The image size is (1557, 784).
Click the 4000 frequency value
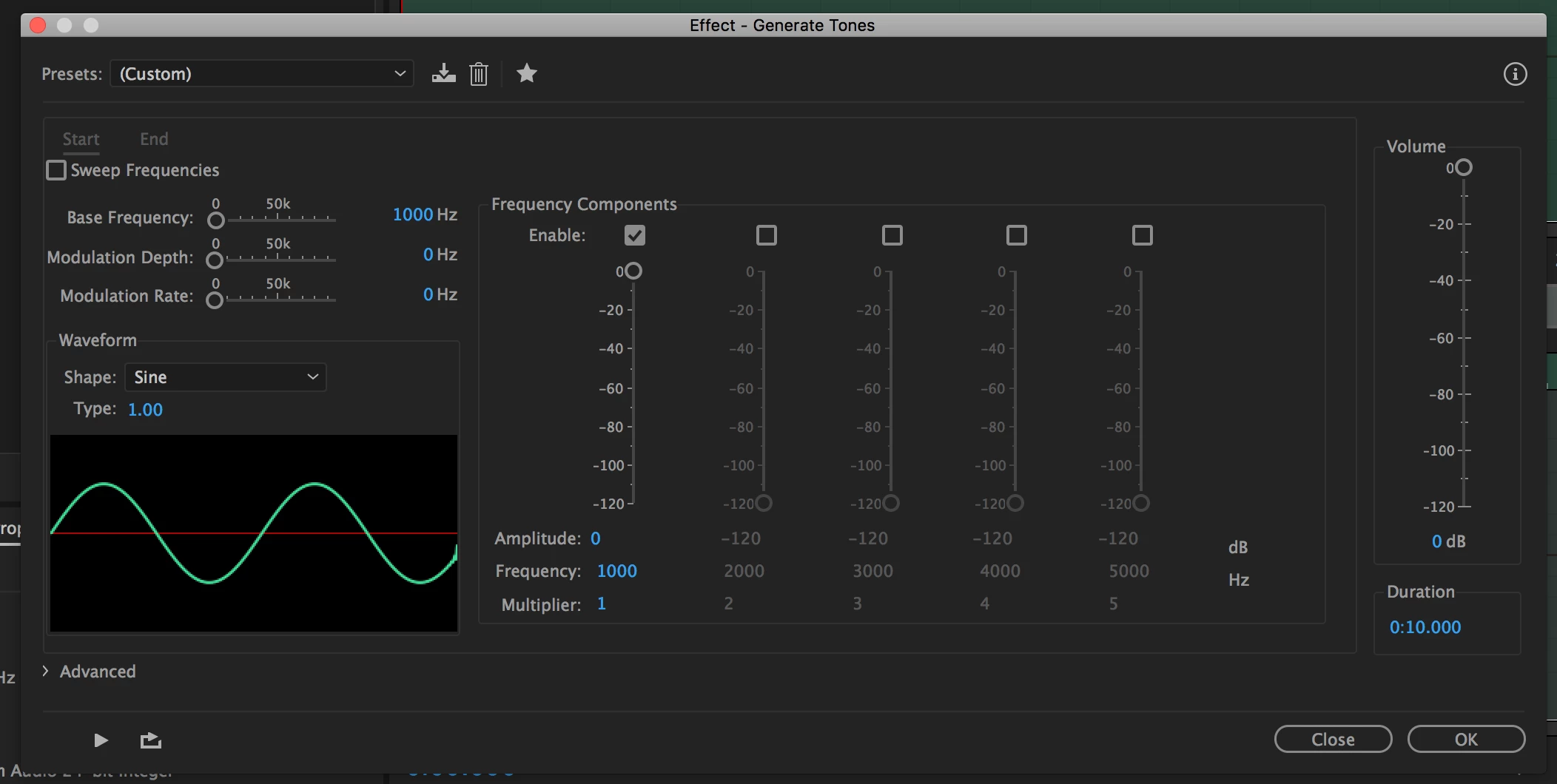(1000, 571)
